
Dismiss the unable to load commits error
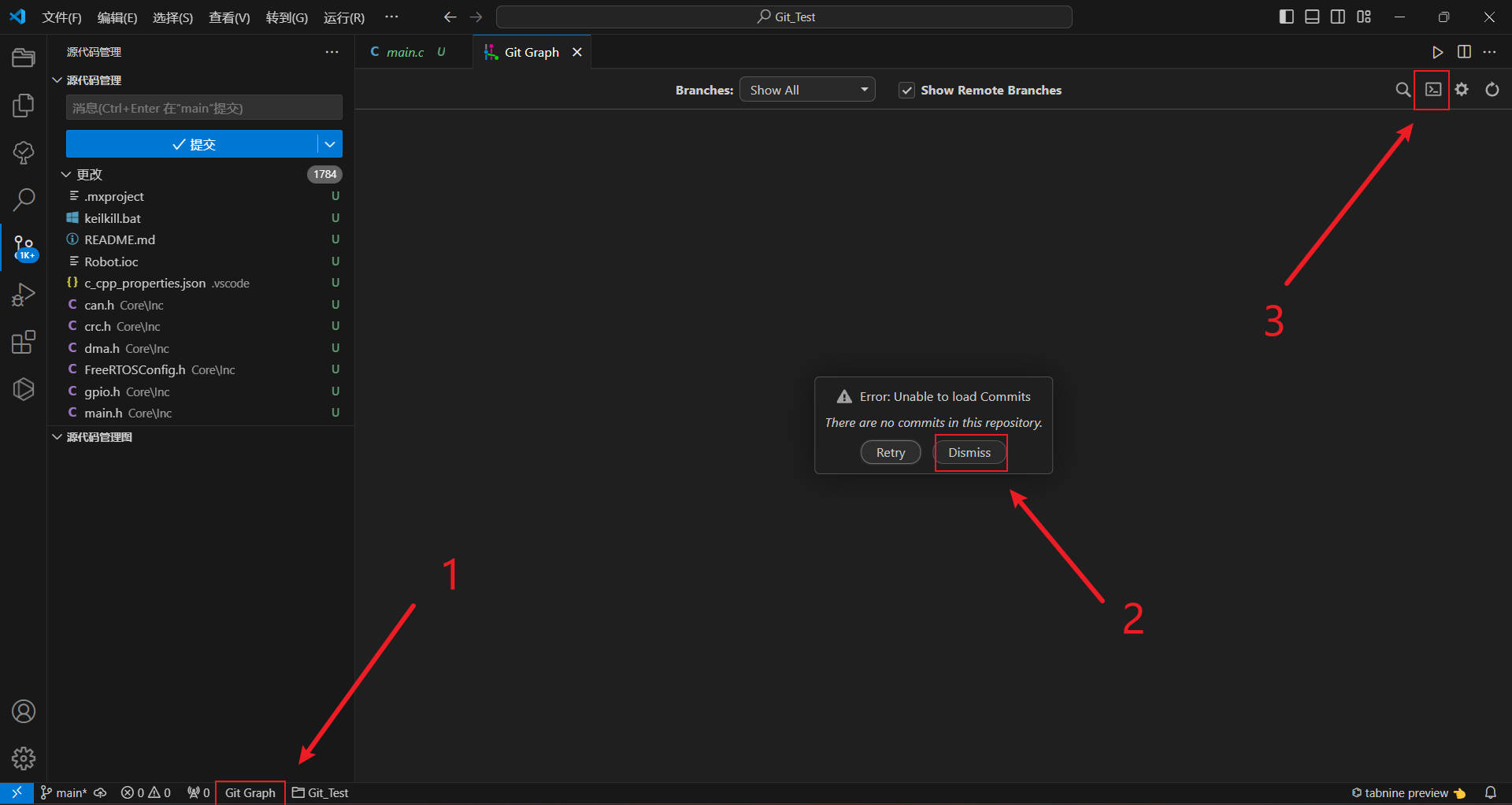click(x=969, y=453)
